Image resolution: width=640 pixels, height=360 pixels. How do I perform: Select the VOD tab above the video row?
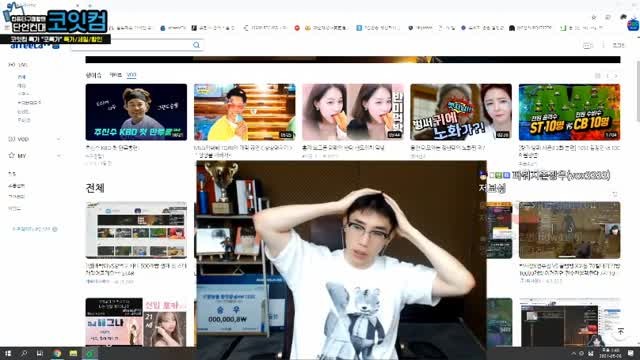(x=131, y=75)
